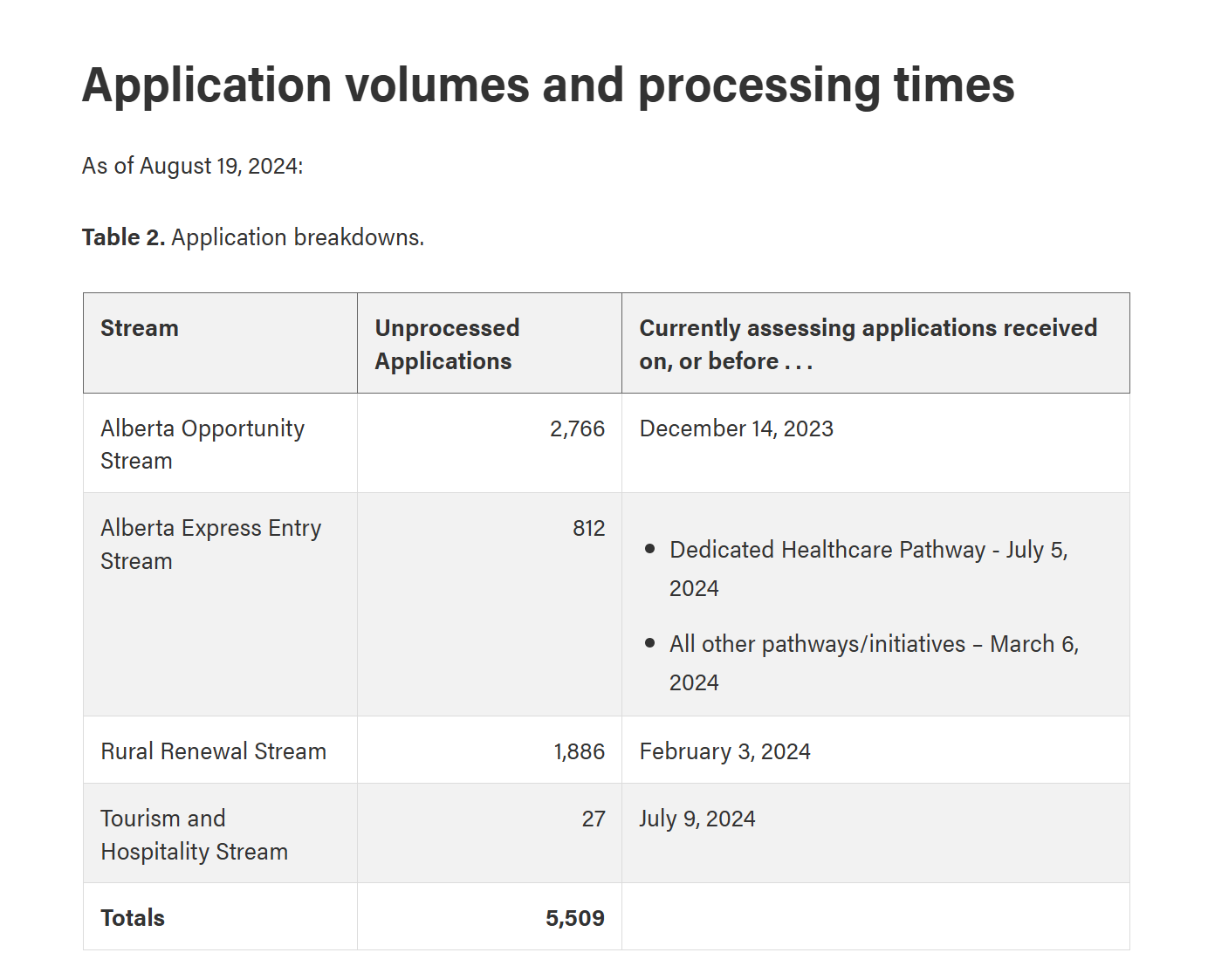Select the 'Alberta Opportunity Stream' row label

[202, 444]
